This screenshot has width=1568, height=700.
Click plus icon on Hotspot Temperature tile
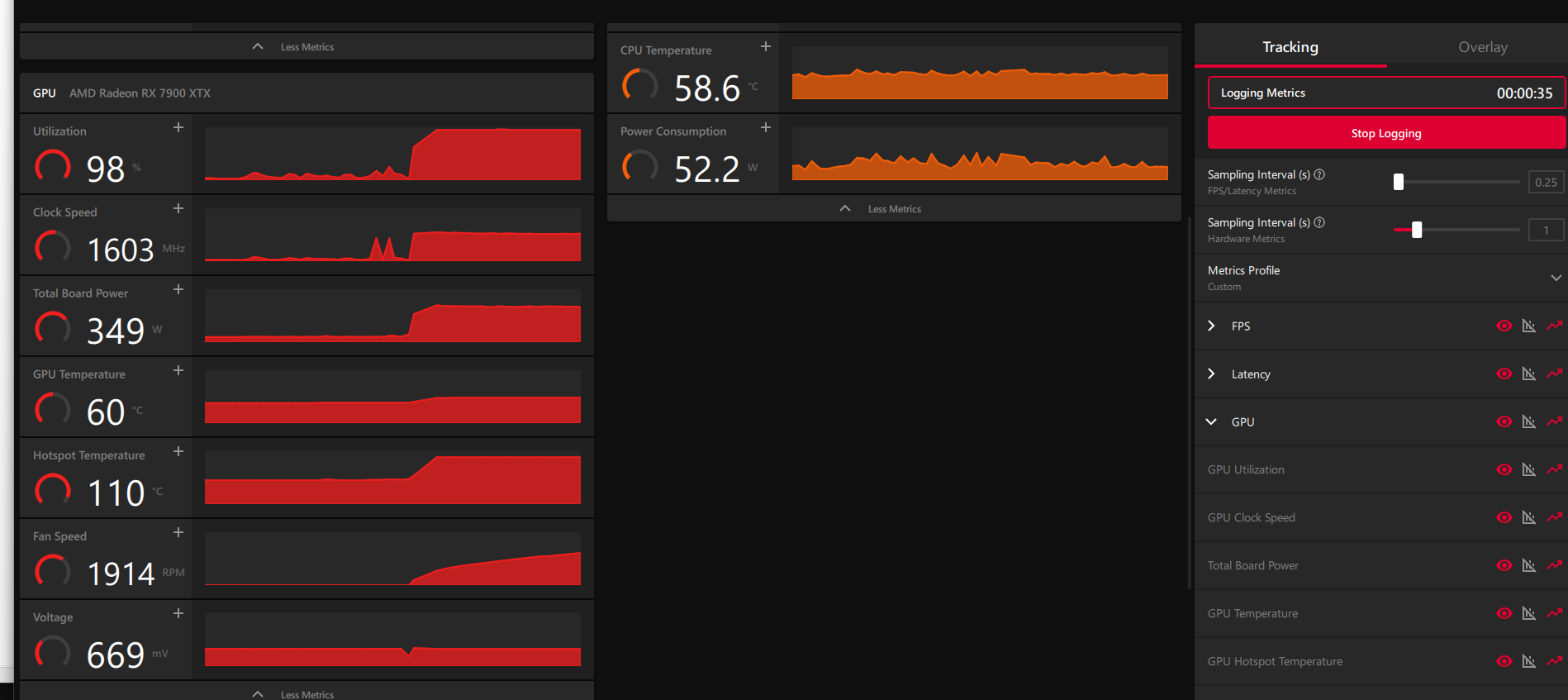(178, 451)
